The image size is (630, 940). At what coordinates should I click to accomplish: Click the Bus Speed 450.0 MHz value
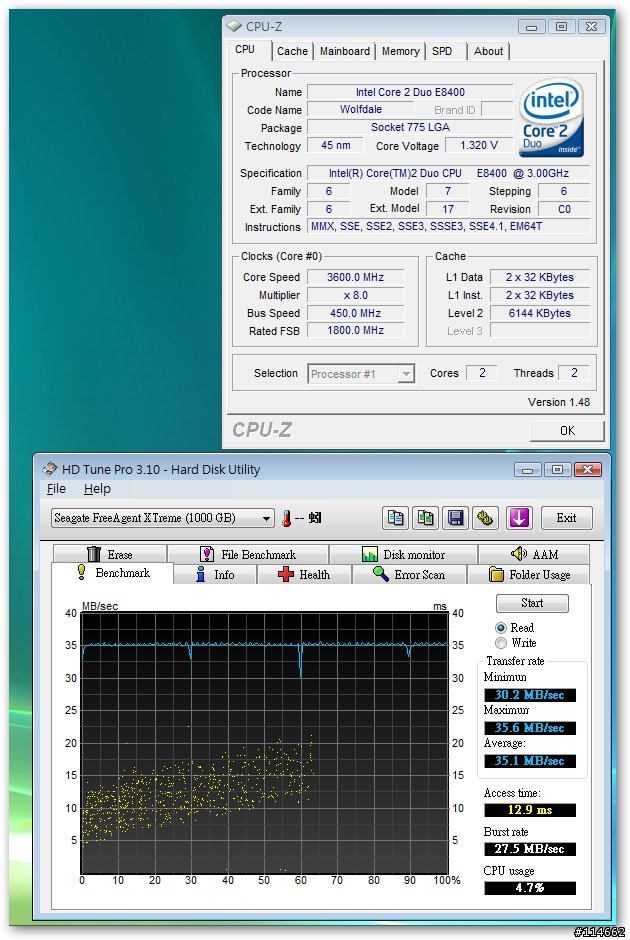pyautogui.click(x=355, y=313)
